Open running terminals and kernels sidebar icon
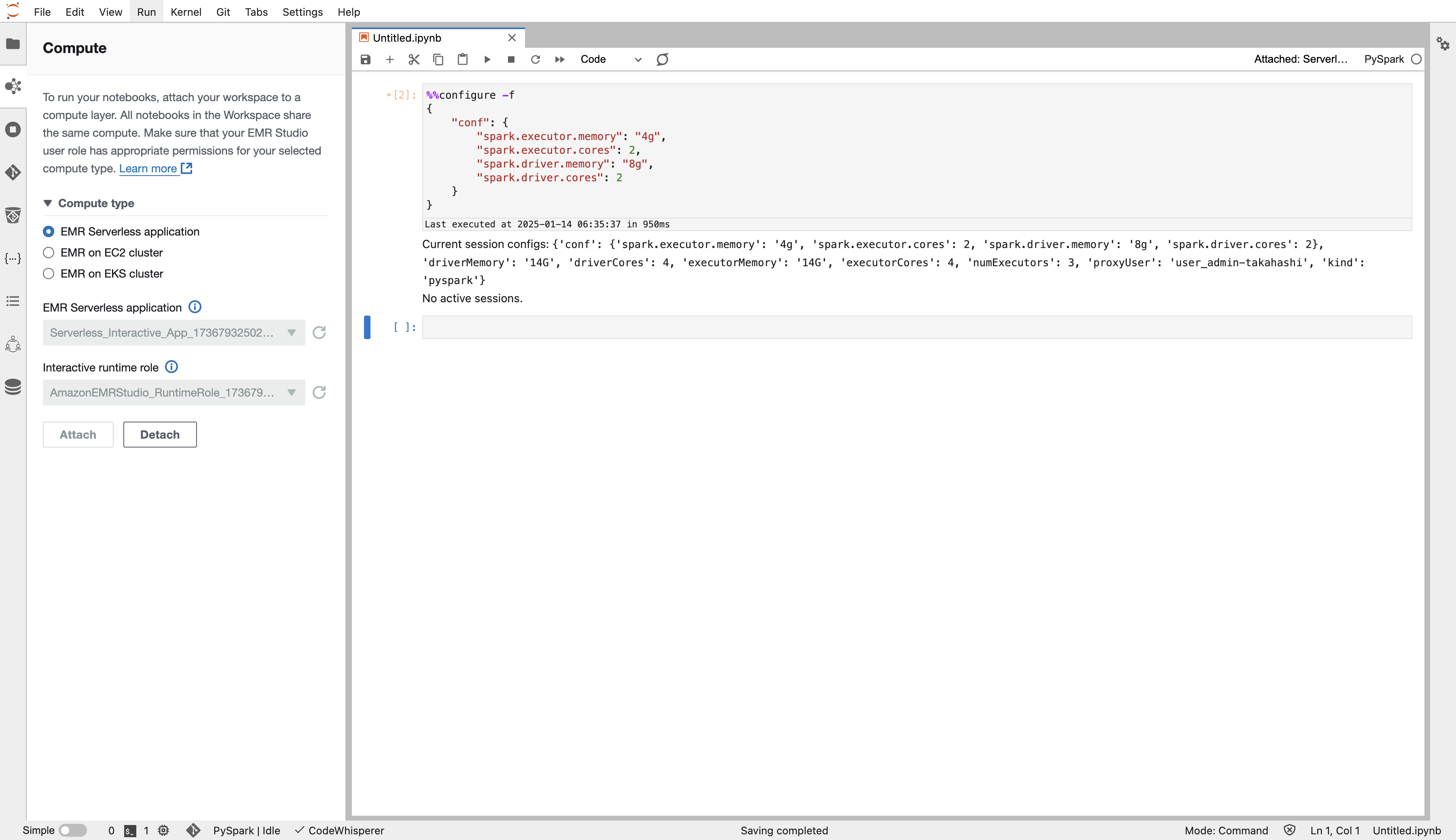 13,129
